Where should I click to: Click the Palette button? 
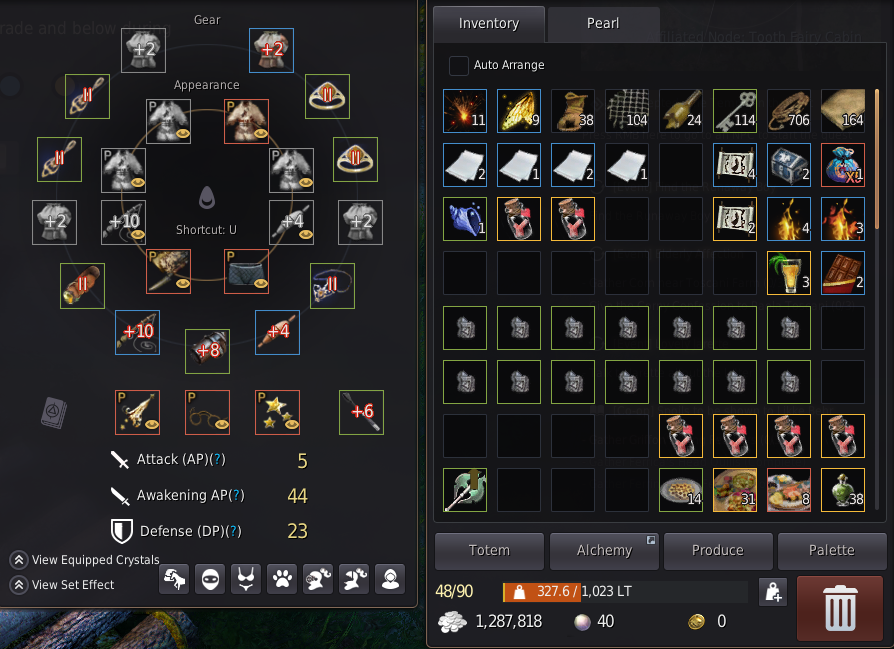click(x=832, y=551)
